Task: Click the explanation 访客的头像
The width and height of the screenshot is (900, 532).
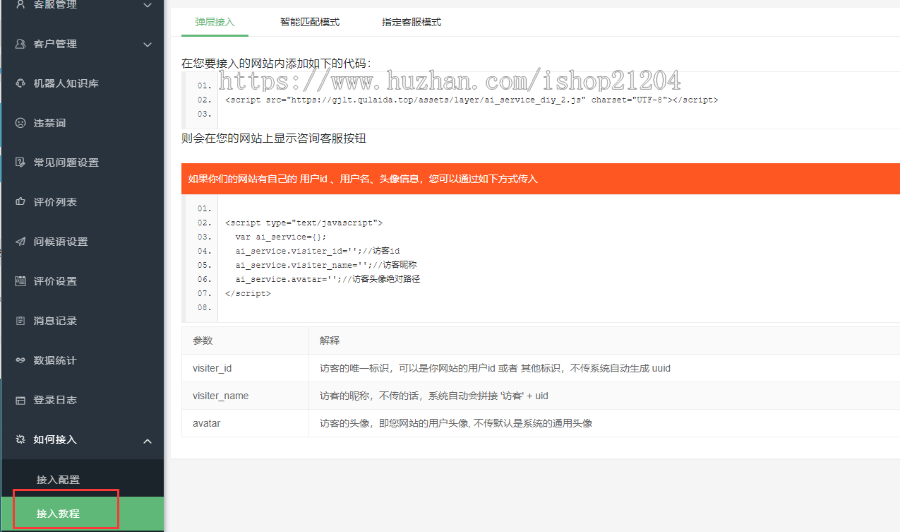Action: (456, 424)
